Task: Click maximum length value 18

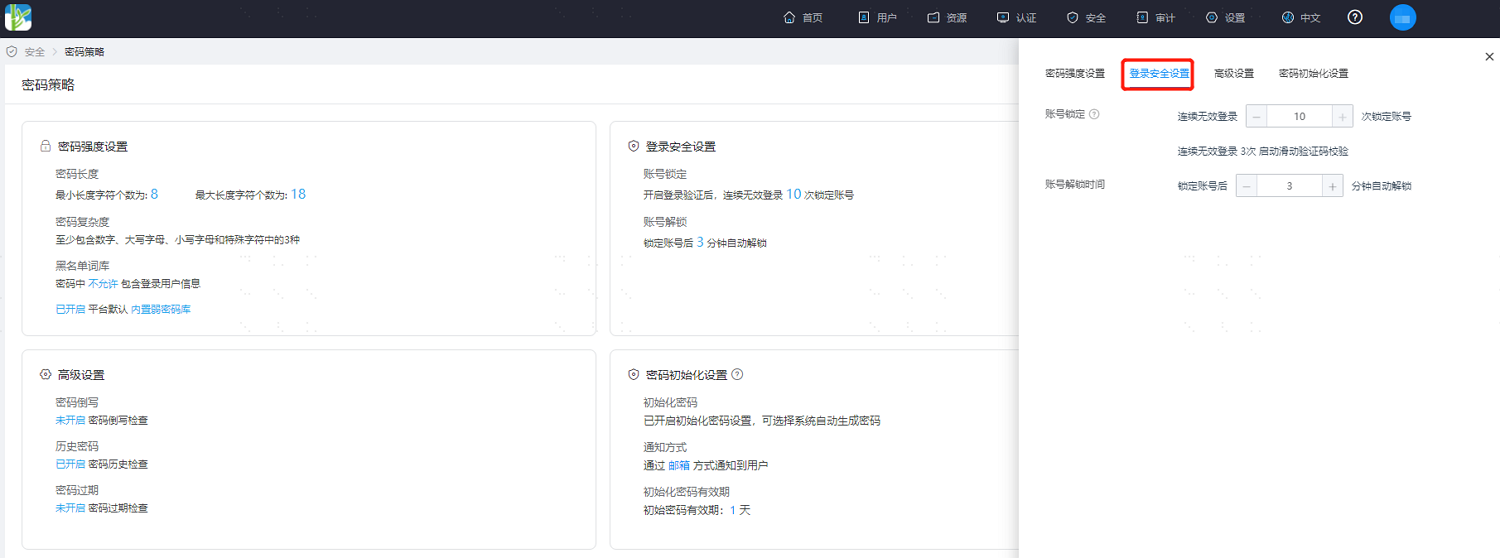Action: (298, 194)
